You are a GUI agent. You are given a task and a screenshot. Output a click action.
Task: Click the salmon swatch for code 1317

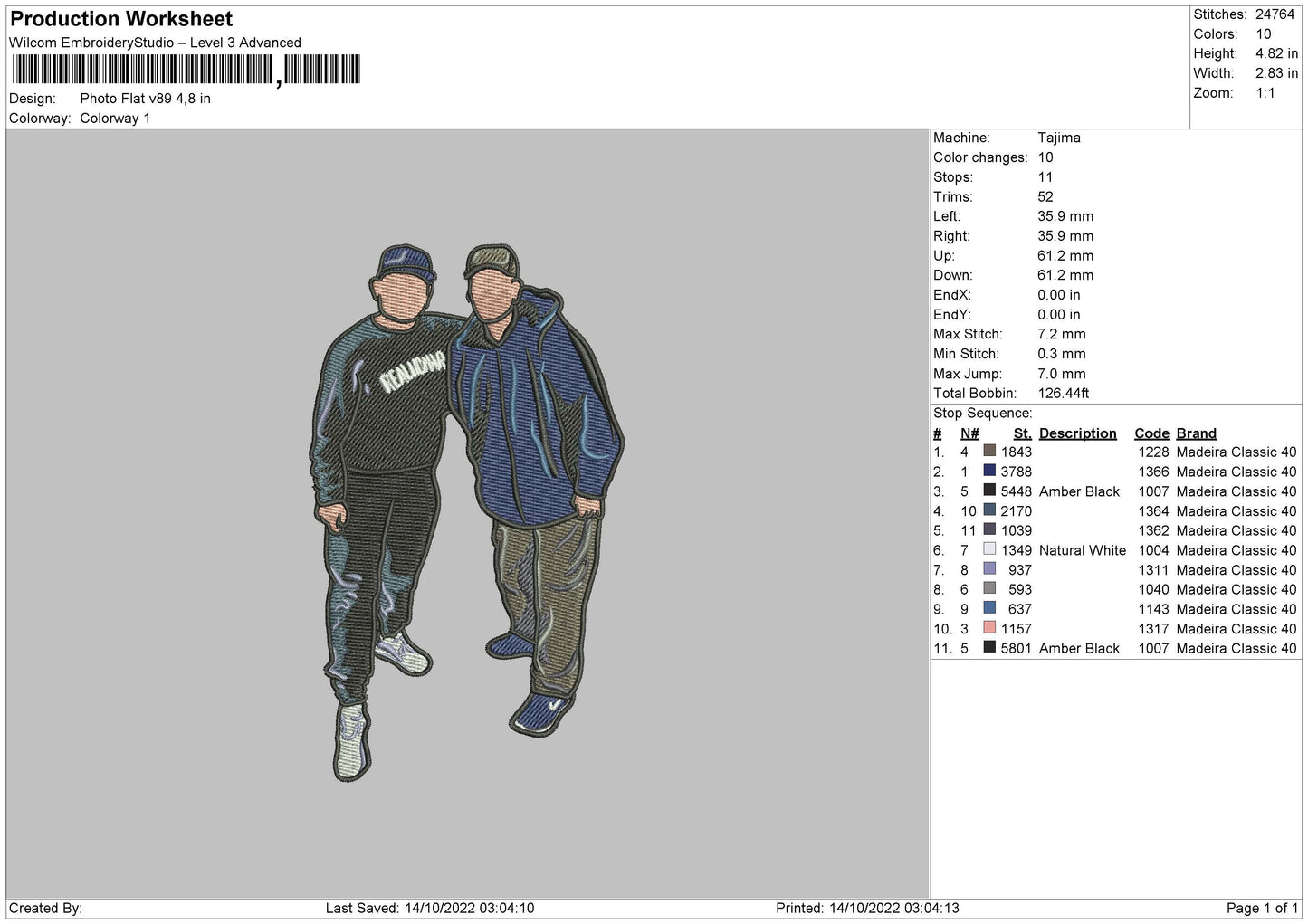[989, 628]
